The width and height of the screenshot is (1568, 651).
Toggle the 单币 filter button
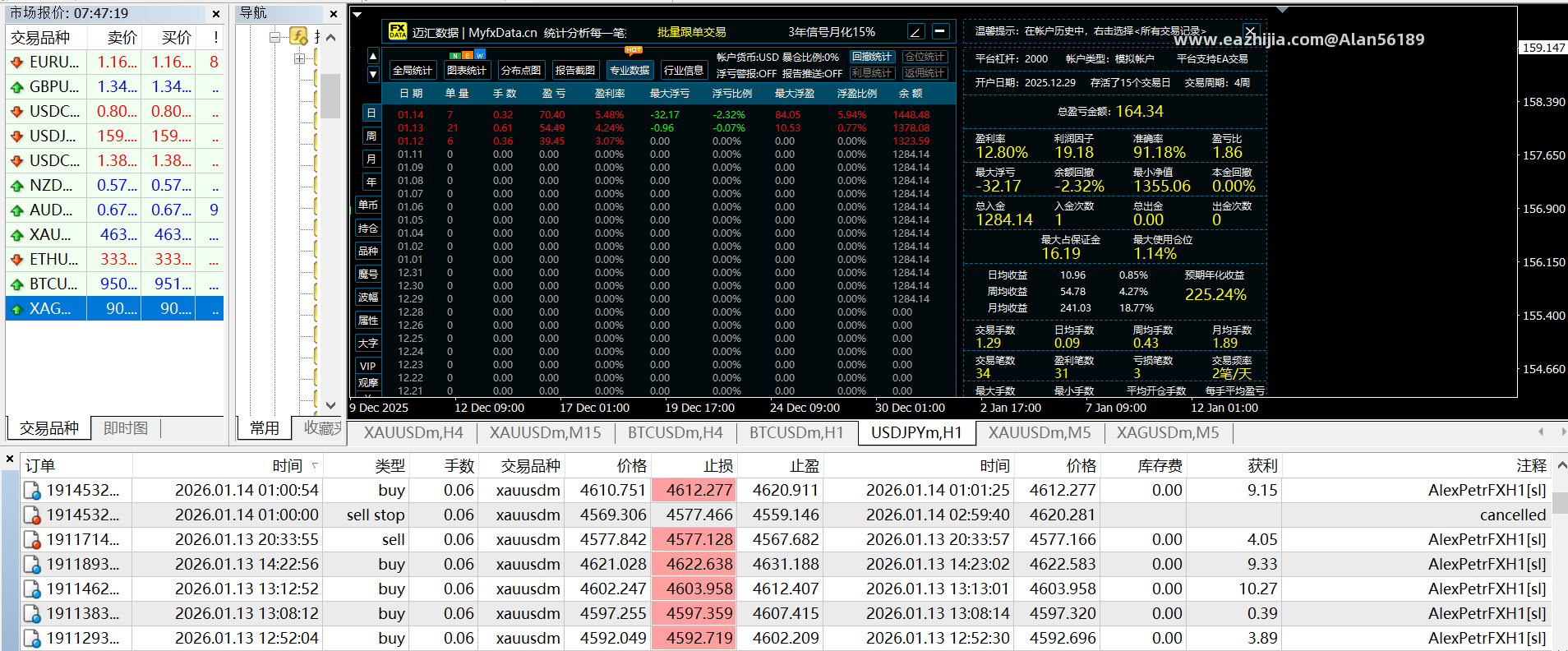click(368, 205)
